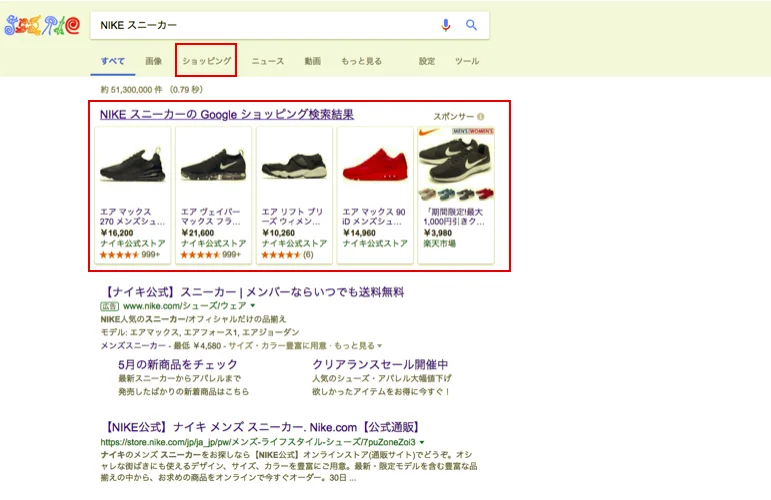Viewport: 771px width, 500px height.
Task: Open 期間限定!最大1,000円引きク product title
Action: [x=454, y=217]
